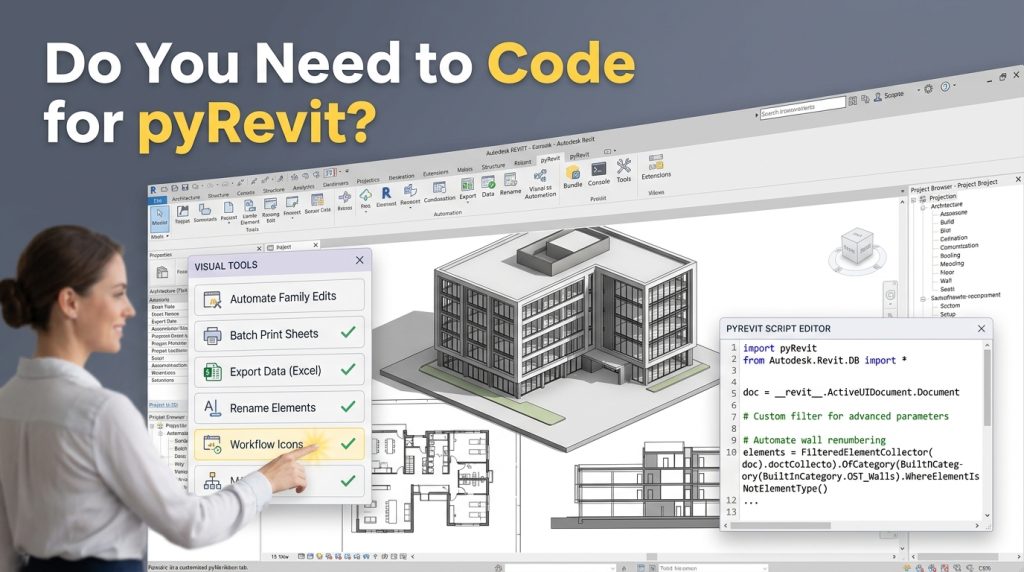Click the Rename ribbon icon
The height and width of the screenshot is (572, 1024).
[x=510, y=183]
